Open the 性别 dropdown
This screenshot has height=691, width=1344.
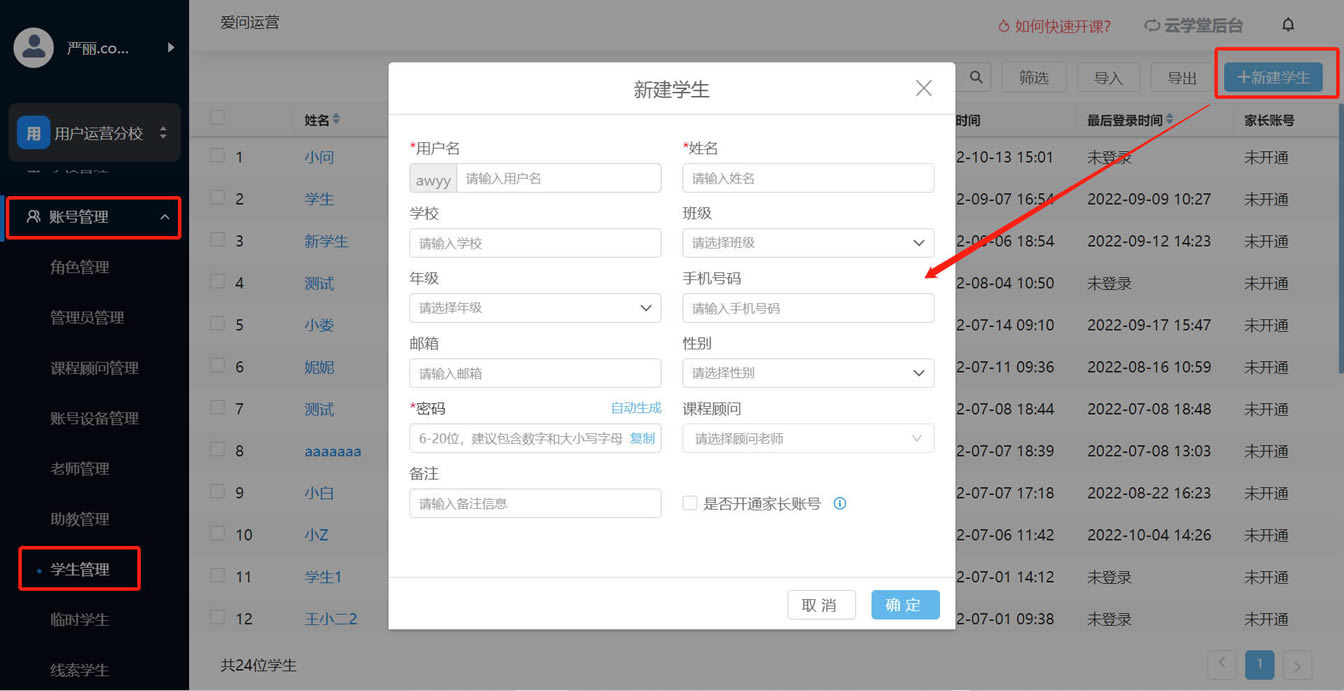808,373
